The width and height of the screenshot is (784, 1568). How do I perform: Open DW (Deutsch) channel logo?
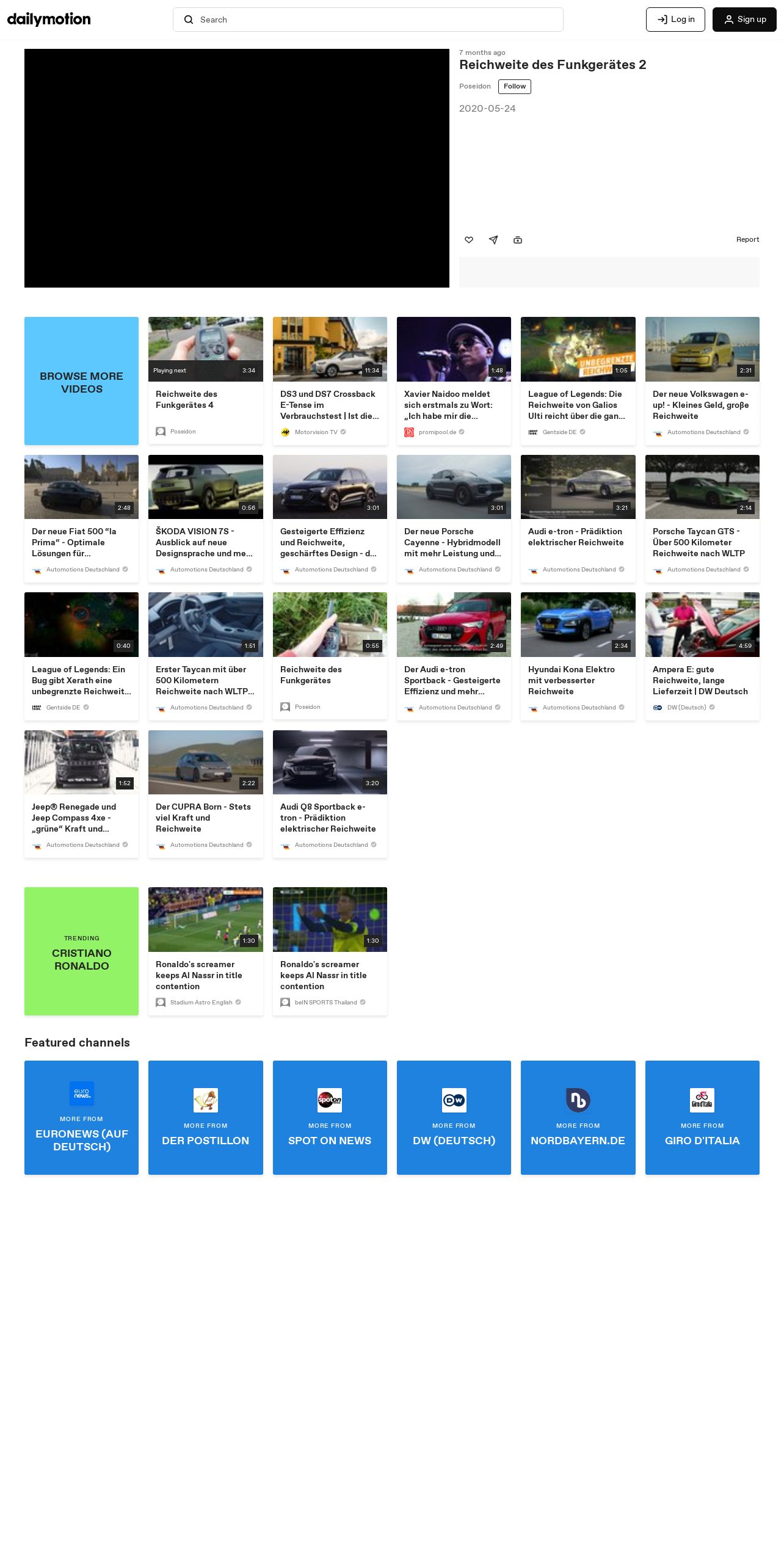[454, 1100]
